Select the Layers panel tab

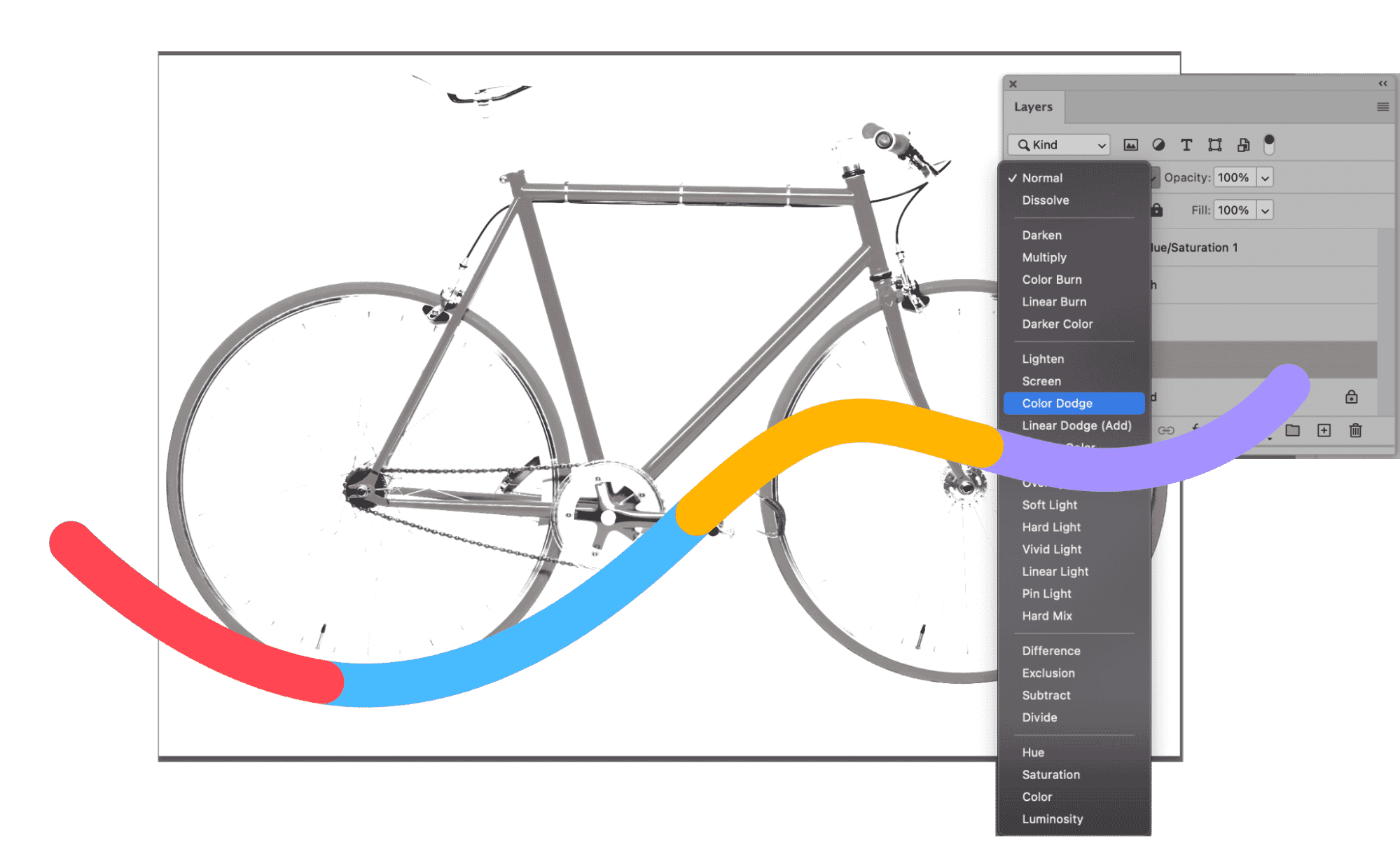1033,107
